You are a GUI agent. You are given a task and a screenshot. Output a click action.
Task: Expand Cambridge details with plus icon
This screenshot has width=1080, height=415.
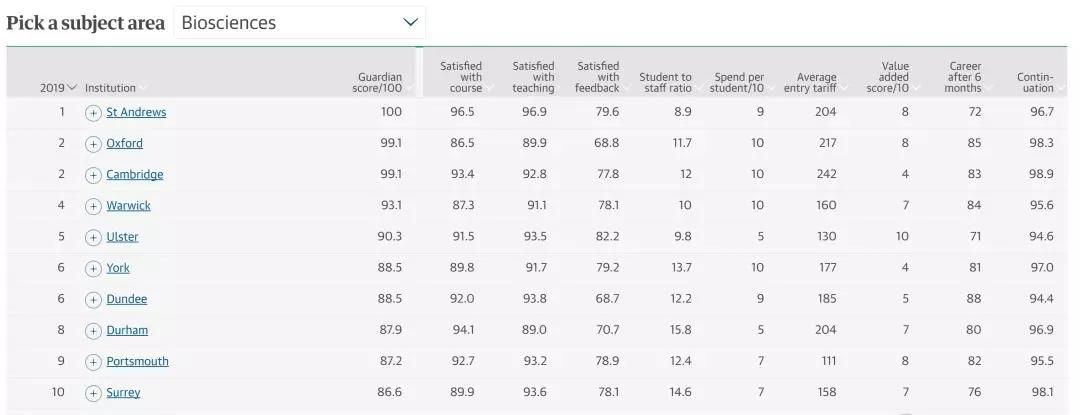coord(93,175)
